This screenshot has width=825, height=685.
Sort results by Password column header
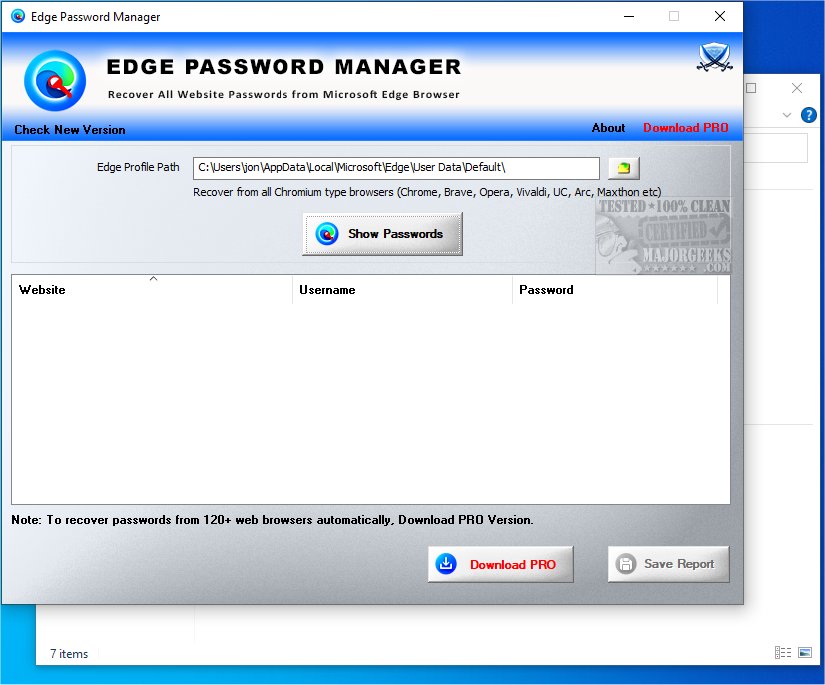(614, 290)
